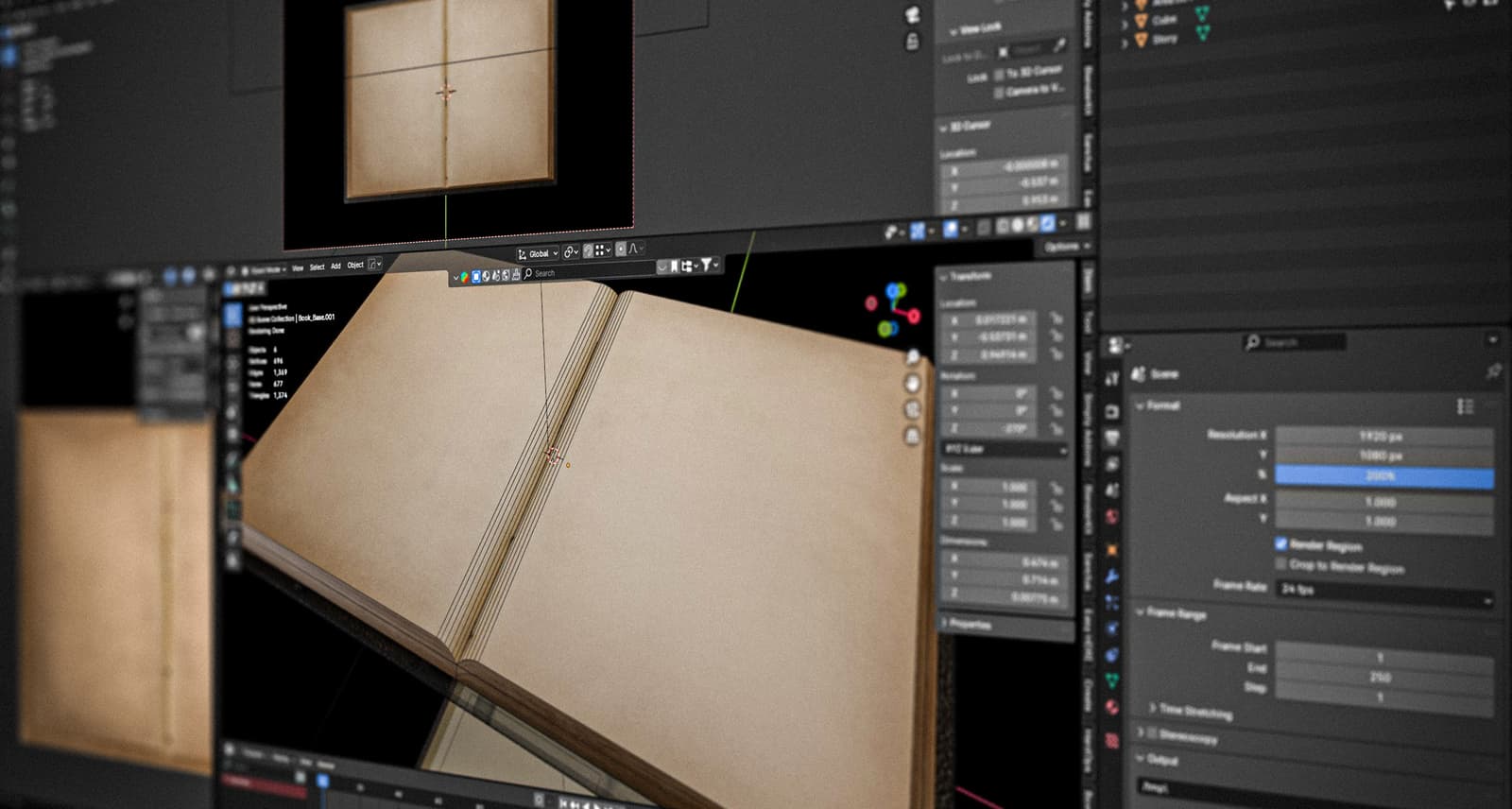Screen dimensions: 1512x809
Task: Click the pan hand viewport navigation icon
Action: 913,383
